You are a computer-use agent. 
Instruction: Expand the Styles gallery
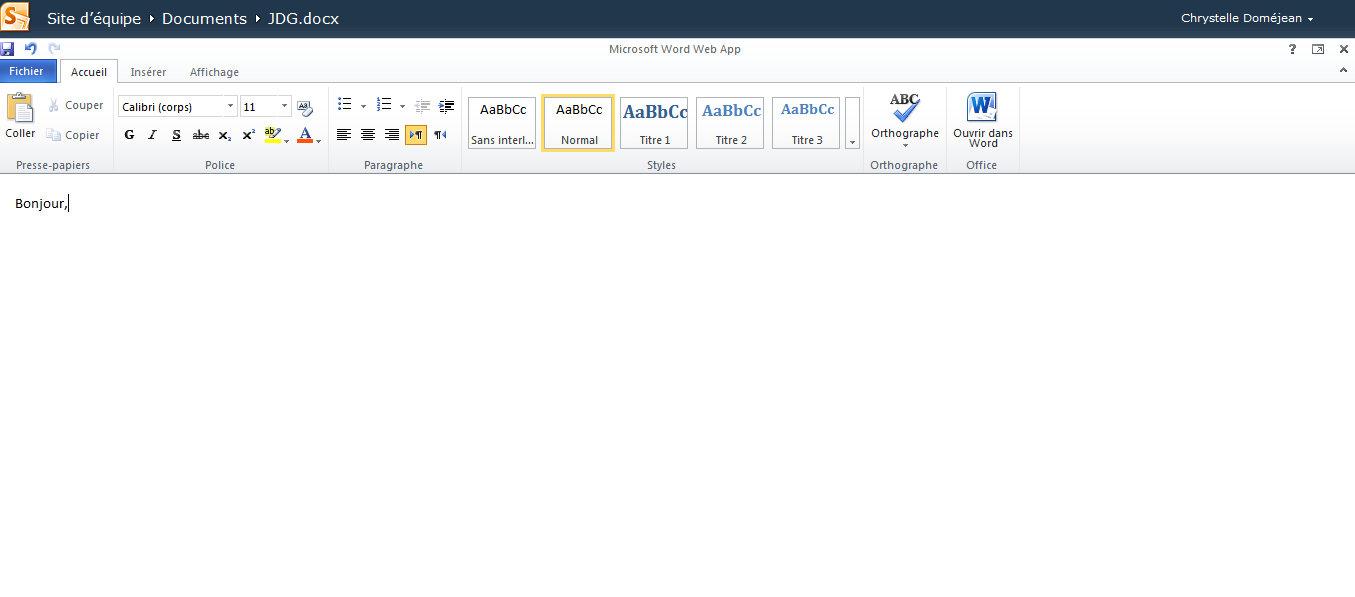tap(852, 123)
